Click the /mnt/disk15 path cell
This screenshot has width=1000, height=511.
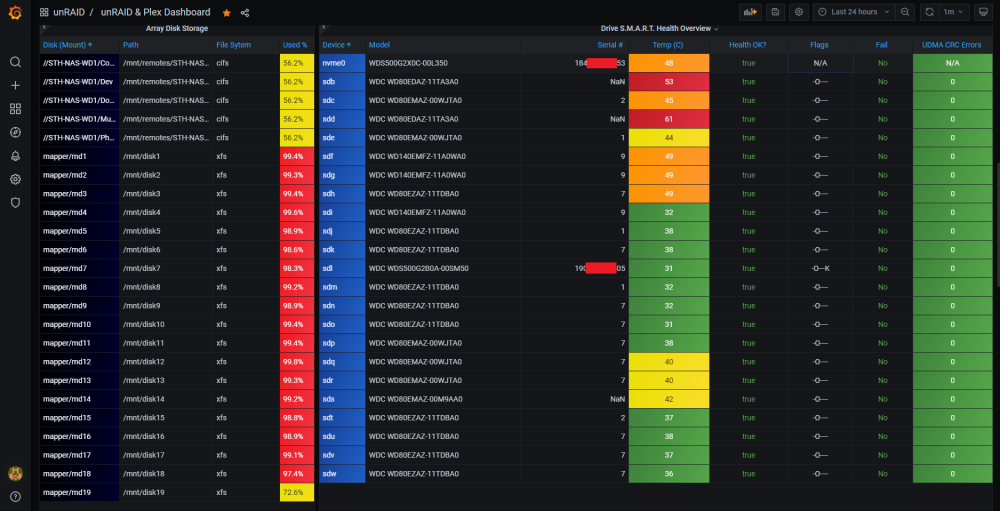pyautogui.click(x=166, y=418)
